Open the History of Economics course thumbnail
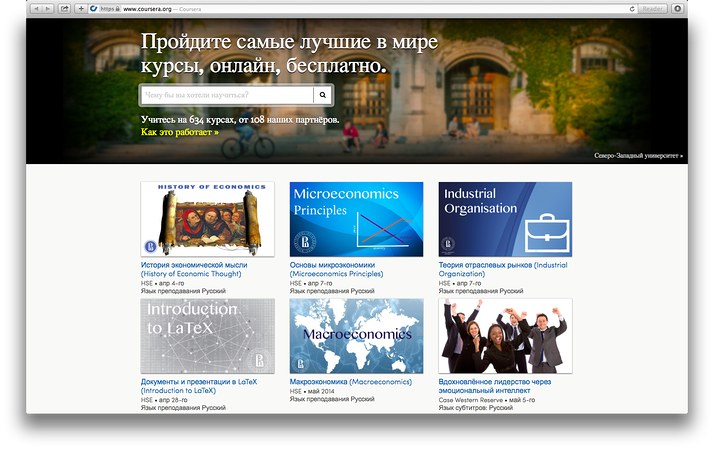This screenshot has height=450, width=714. tap(208, 219)
